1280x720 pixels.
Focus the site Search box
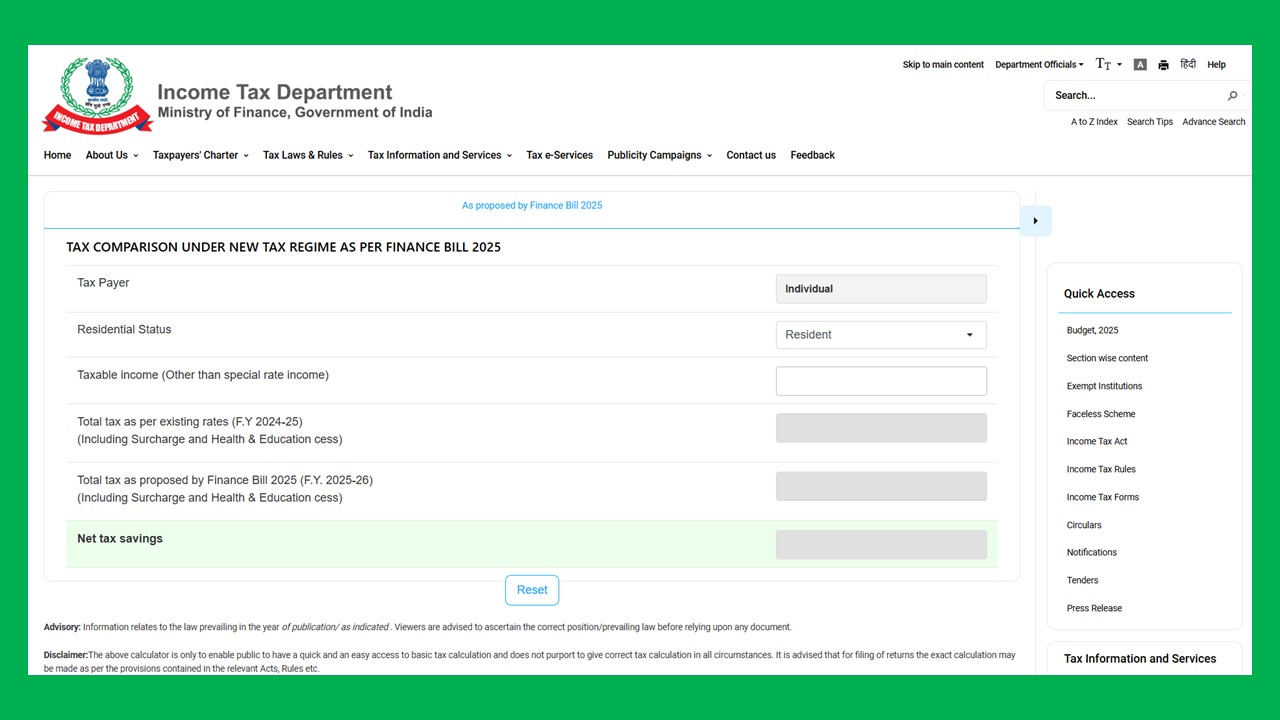(x=1135, y=96)
